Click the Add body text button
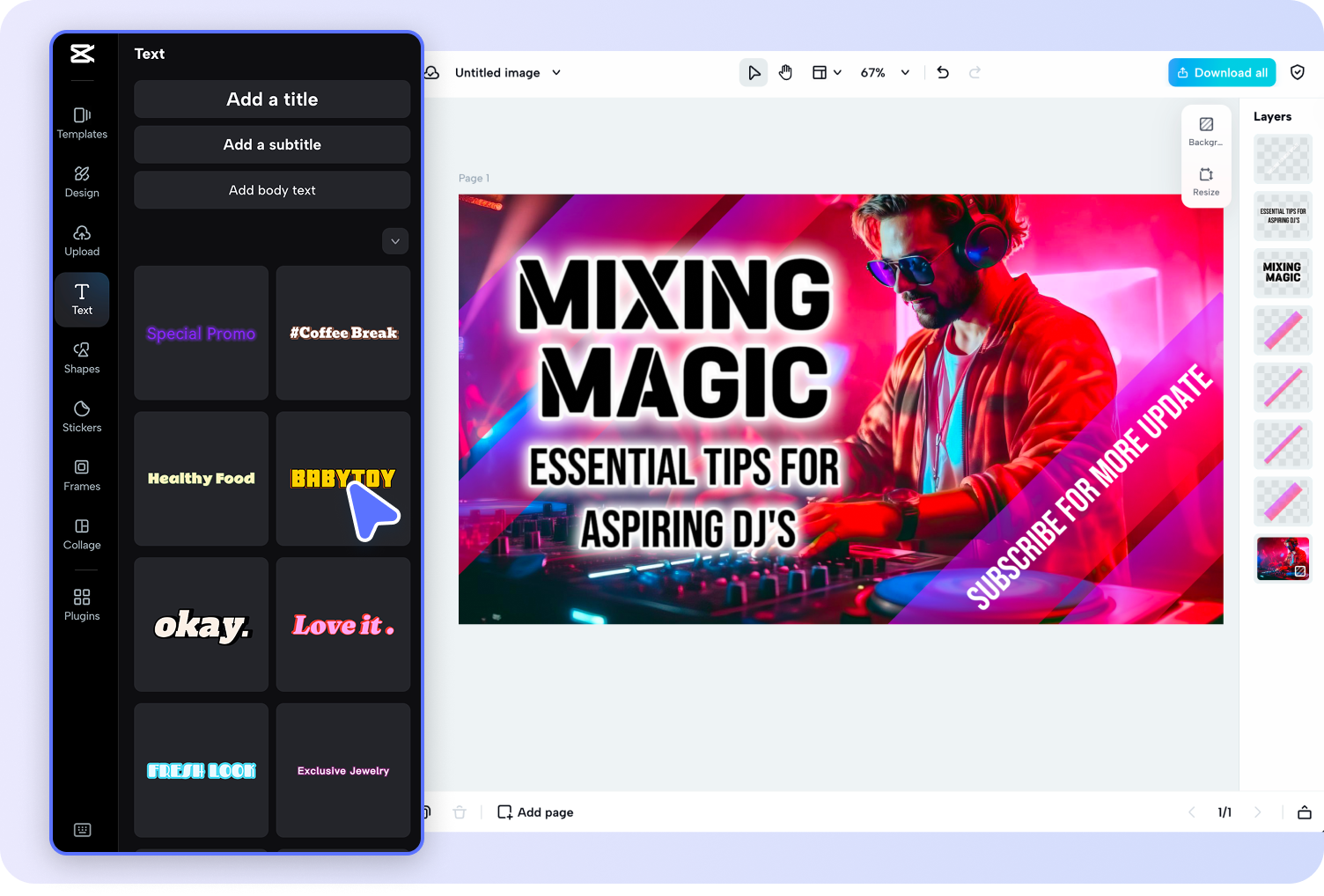 pos(272,190)
